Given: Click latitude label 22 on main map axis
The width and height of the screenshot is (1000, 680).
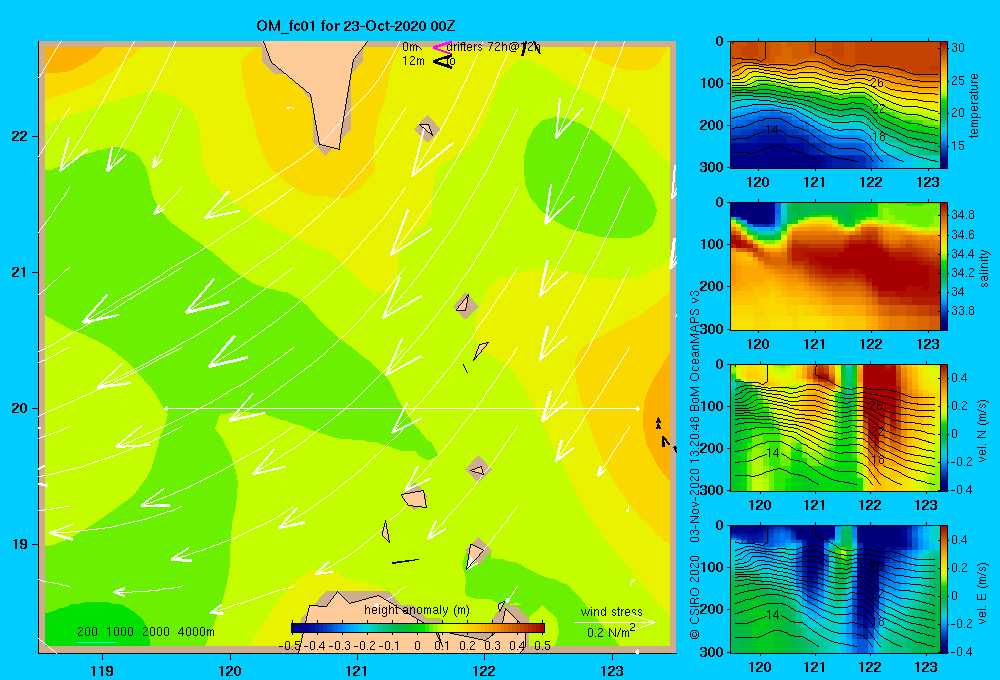Looking at the screenshot, I should (x=19, y=136).
